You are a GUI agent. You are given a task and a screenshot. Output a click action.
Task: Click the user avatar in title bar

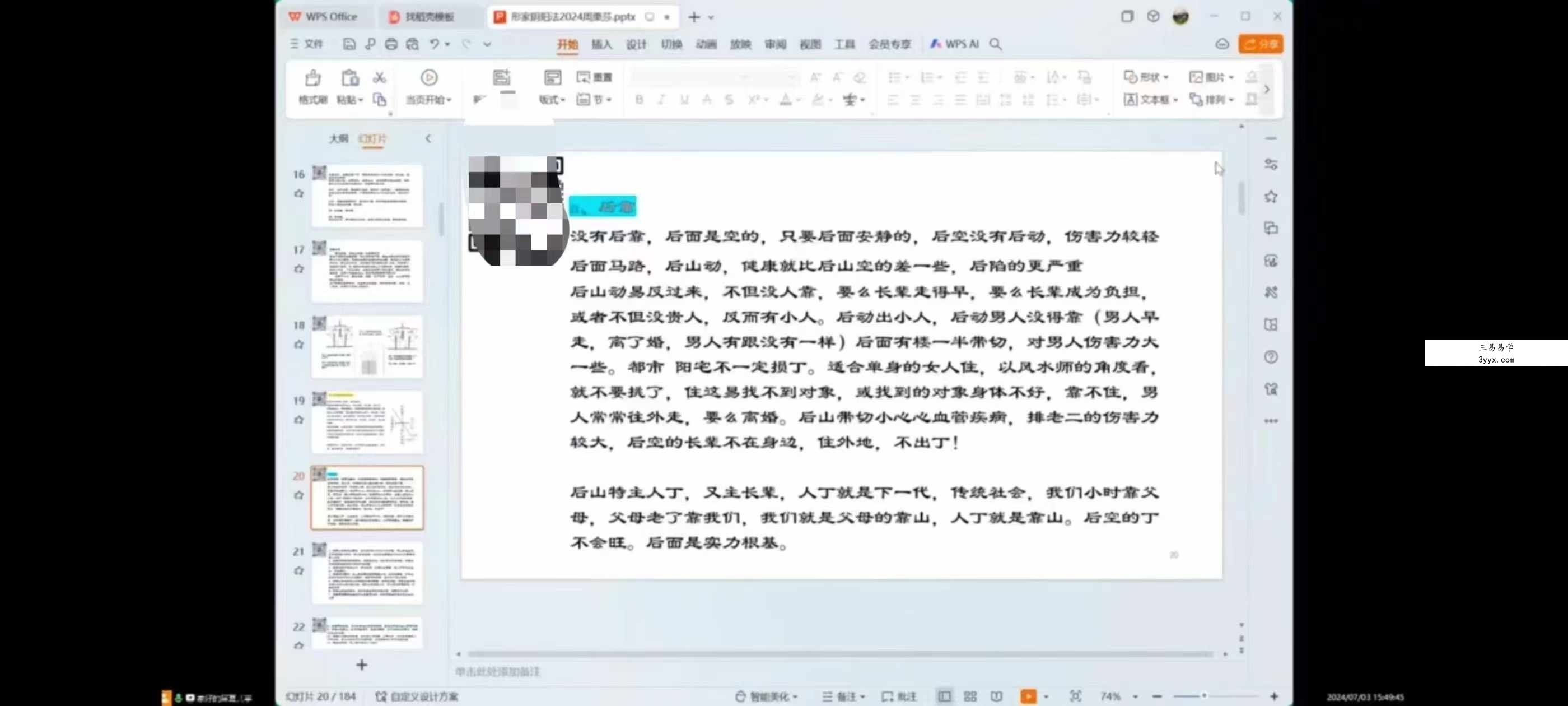point(1180,16)
